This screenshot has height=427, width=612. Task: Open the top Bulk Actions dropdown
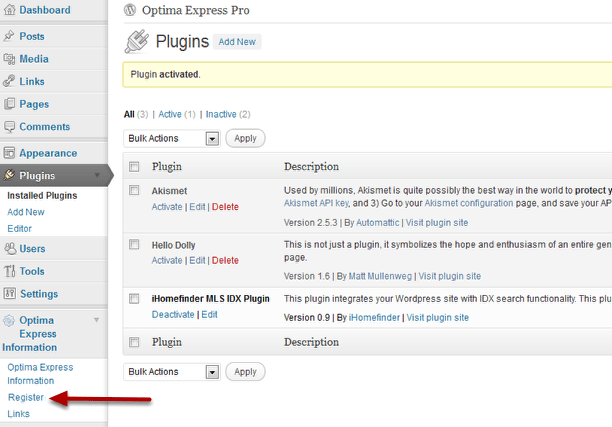coord(172,139)
